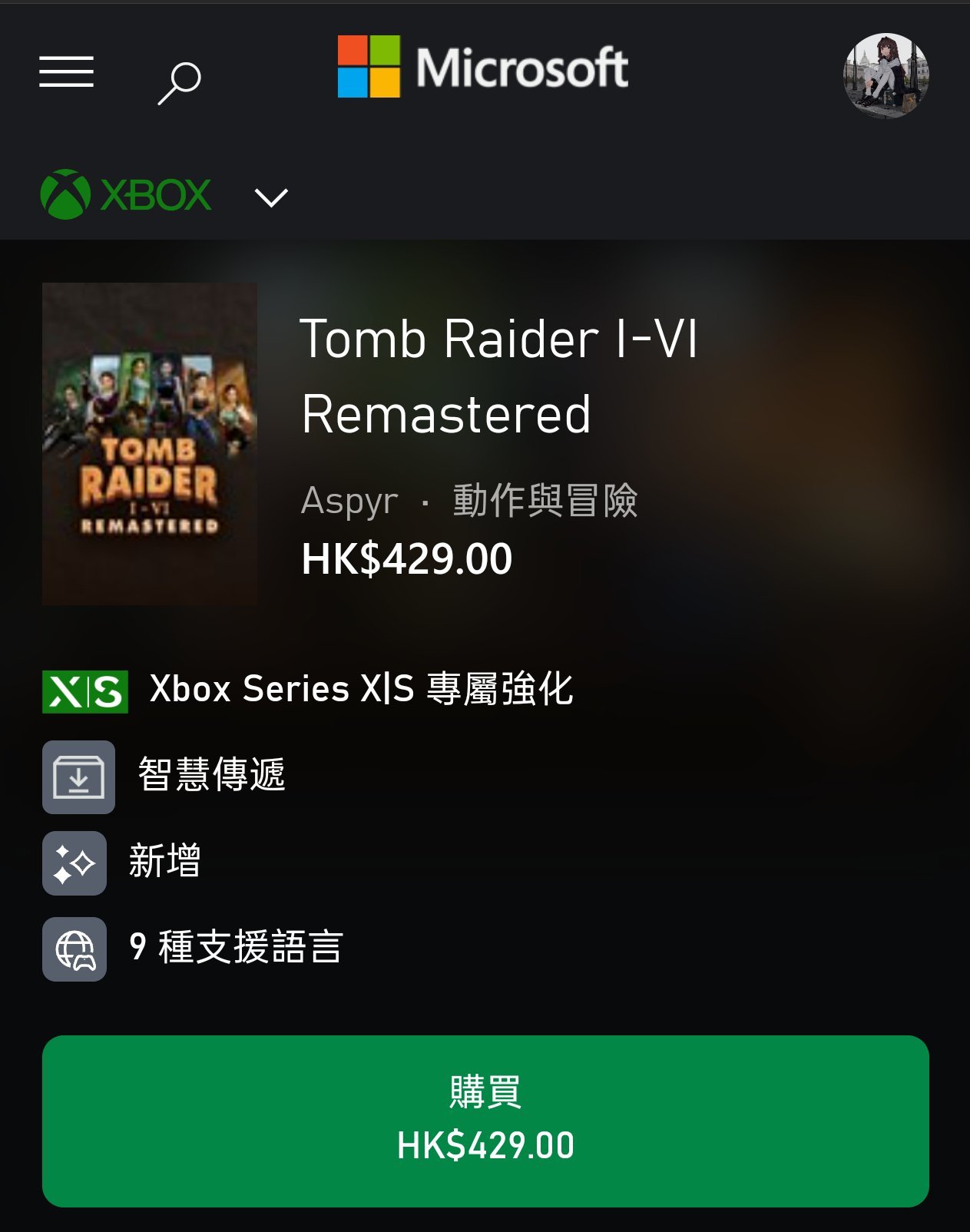Click the search magnifier icon
Image resolution: width=970 pixels, height=1232 pixels.
179,83
